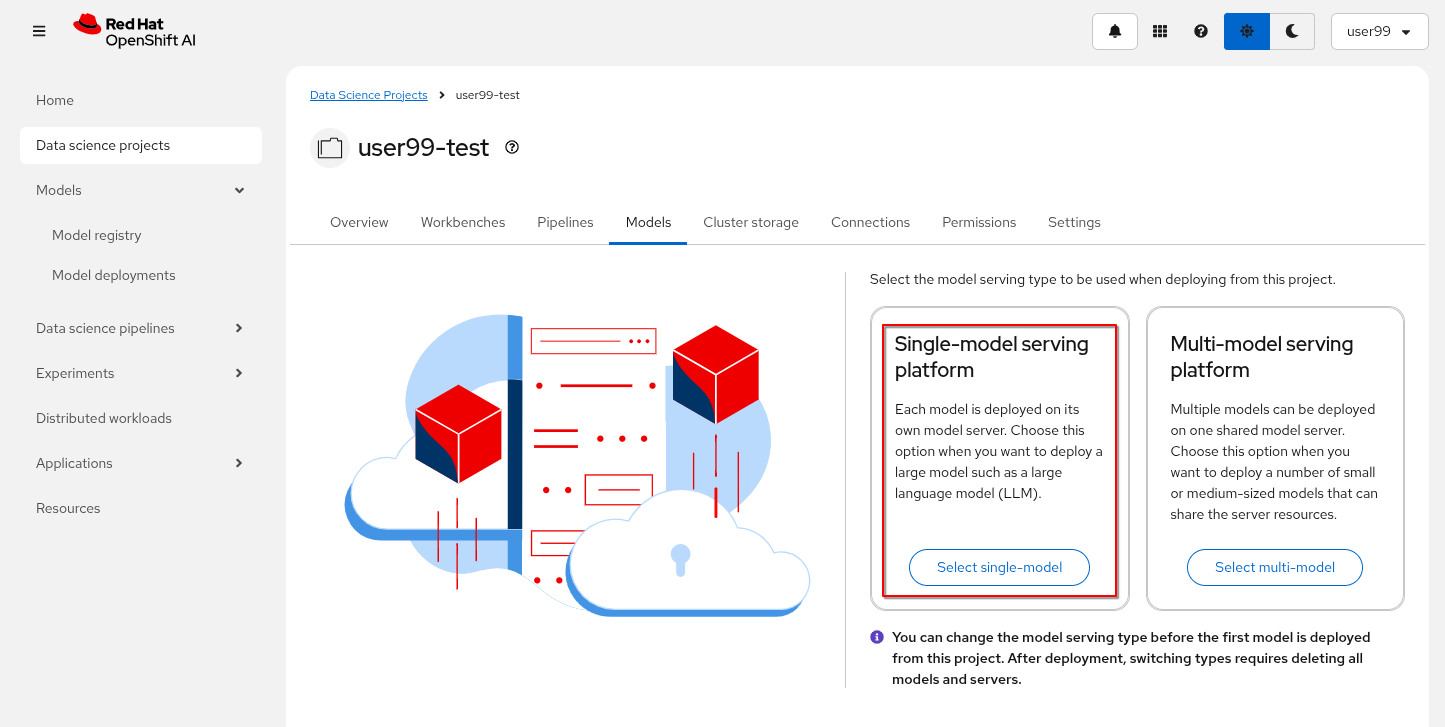Viewport: 1445px width, 727px height.
Task: Click the model serving cloud illustration
Action: [x=577, y=467]
